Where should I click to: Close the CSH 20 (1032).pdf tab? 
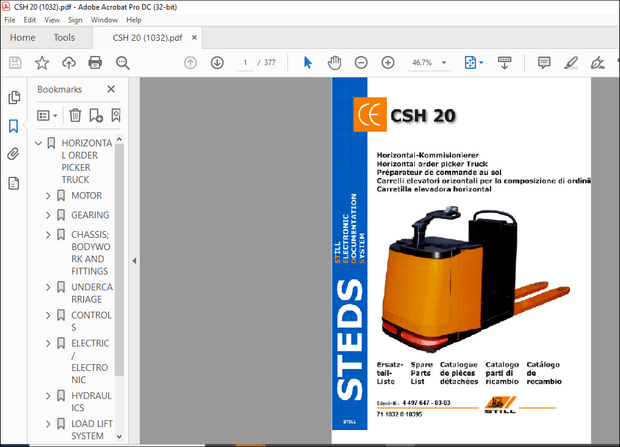[194, 38]
